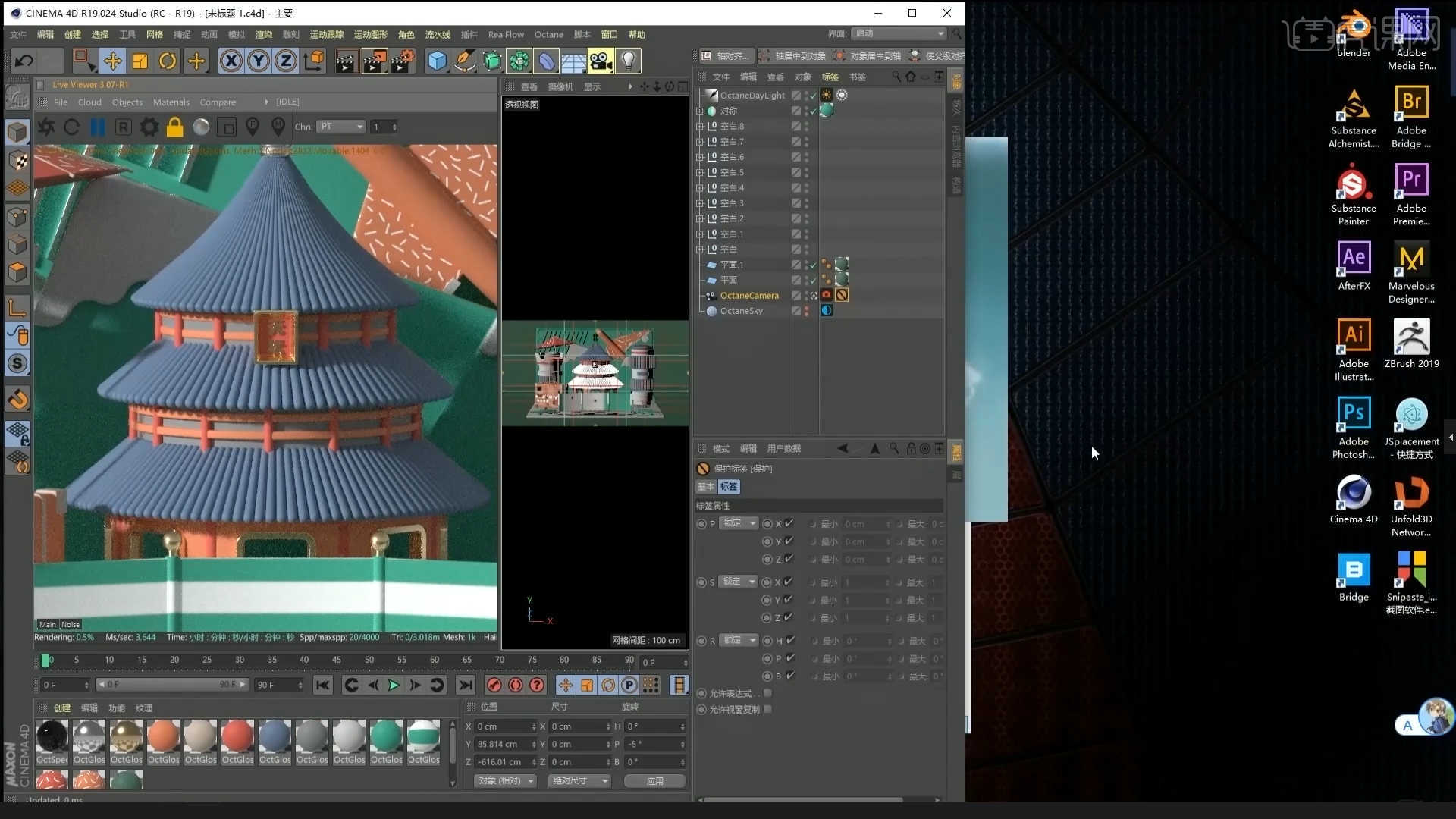Enable the 允许表达式 checkbox
The height and width of the screenshot is (819, 1456).
pyautogui.click(x=767, y=693)
